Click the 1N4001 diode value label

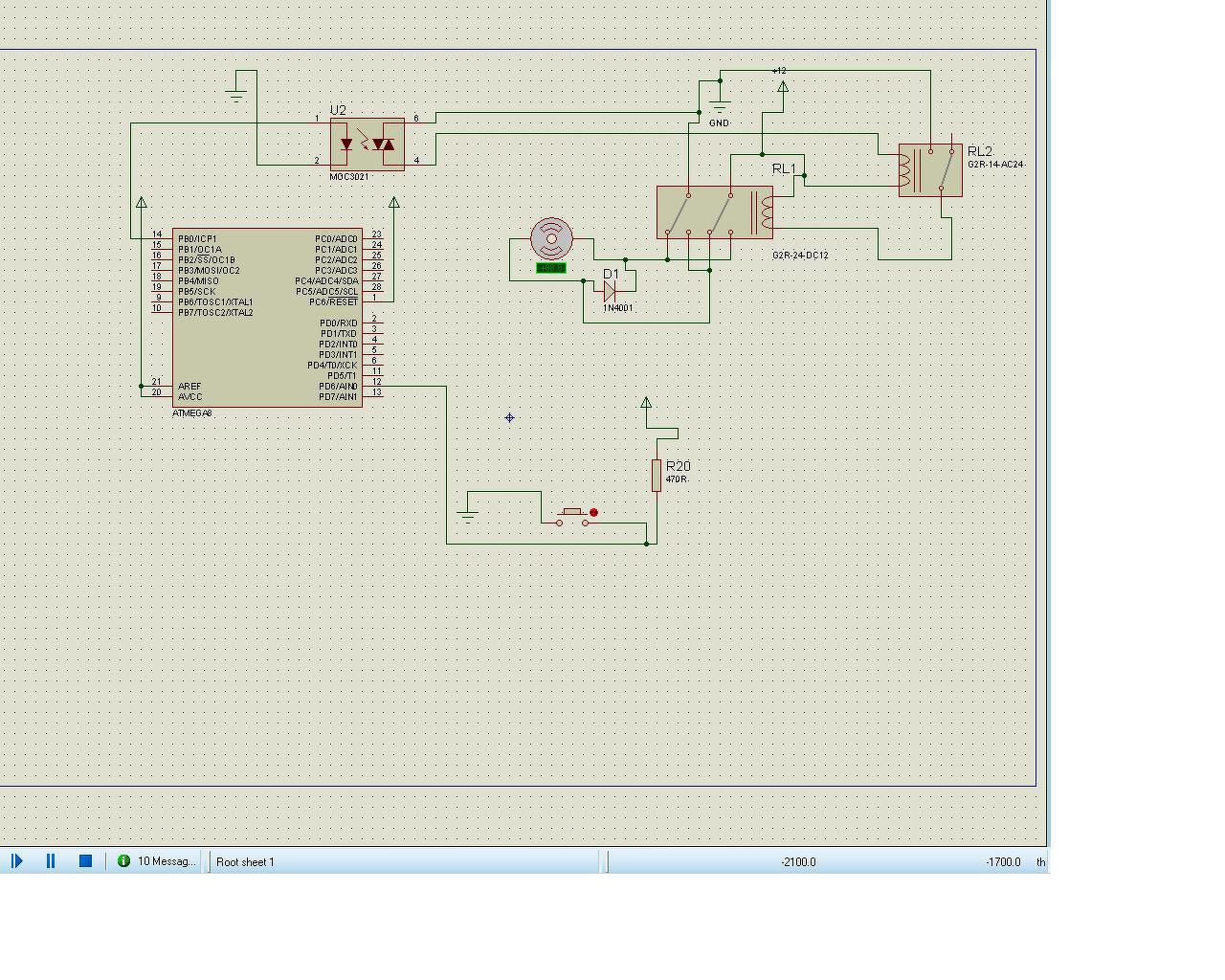(618, 308)
